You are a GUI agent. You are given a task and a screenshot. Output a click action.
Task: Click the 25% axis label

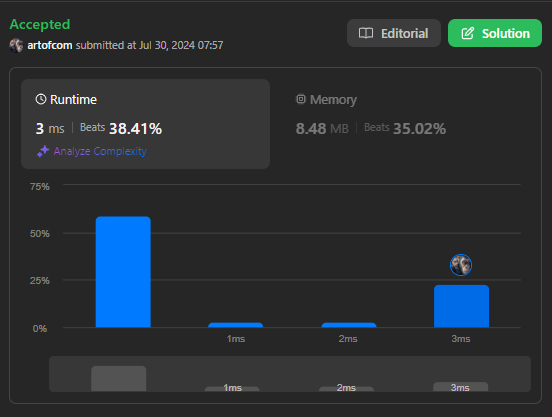[x=40, y=281]
